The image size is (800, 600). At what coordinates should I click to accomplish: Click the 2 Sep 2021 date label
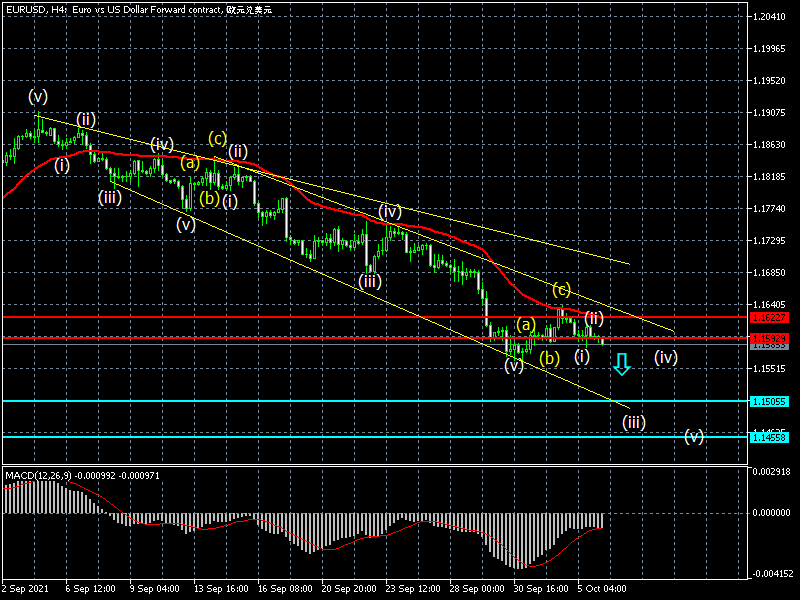(27, 591)
